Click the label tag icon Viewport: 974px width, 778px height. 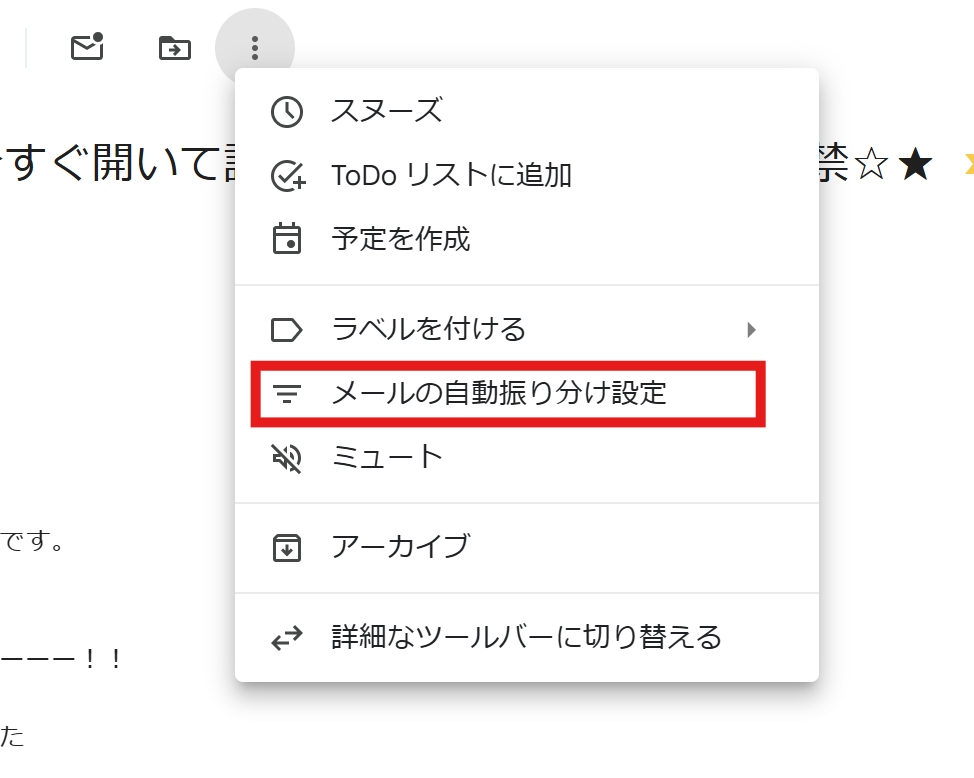287,329
